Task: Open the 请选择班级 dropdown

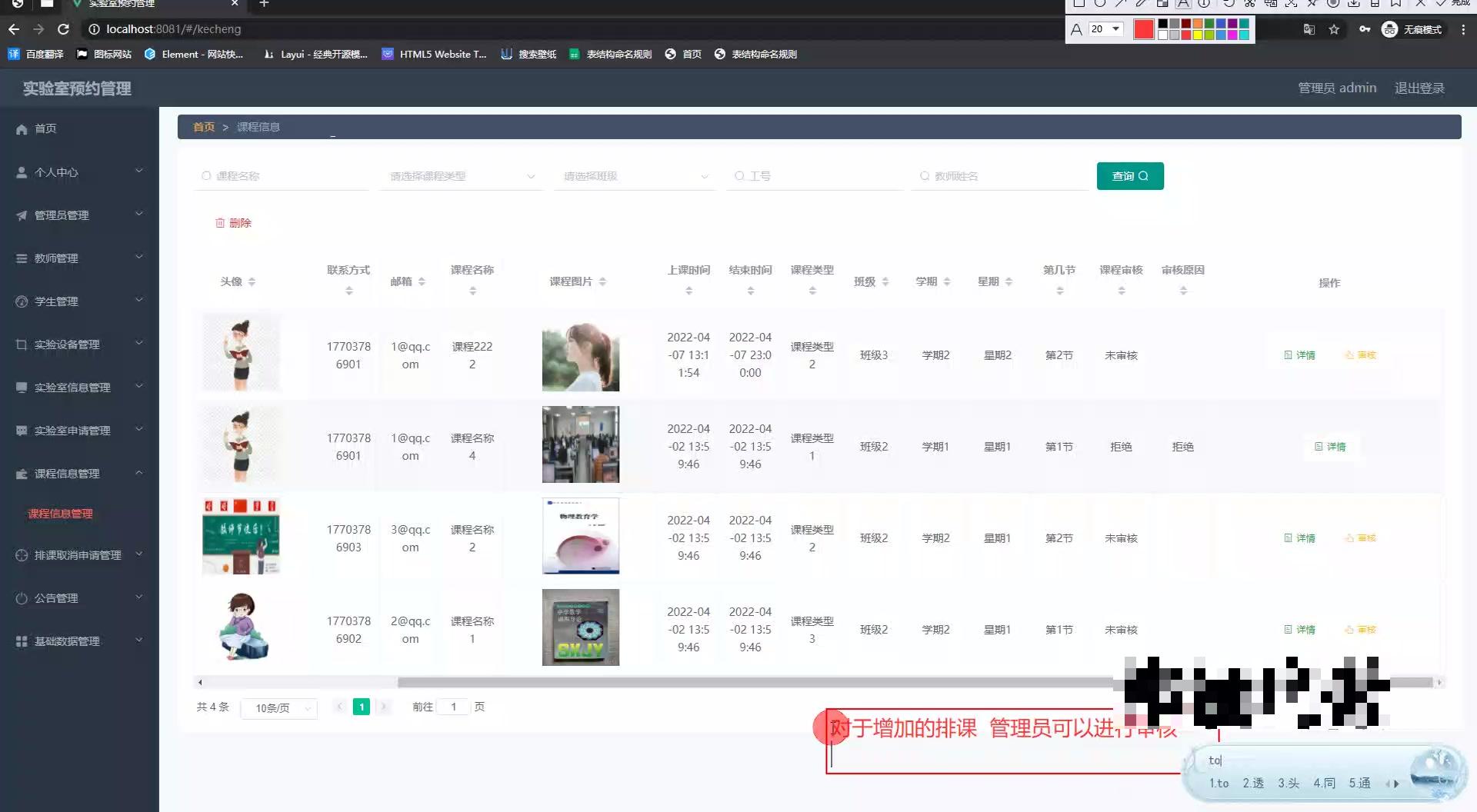Action: point(634,175)
